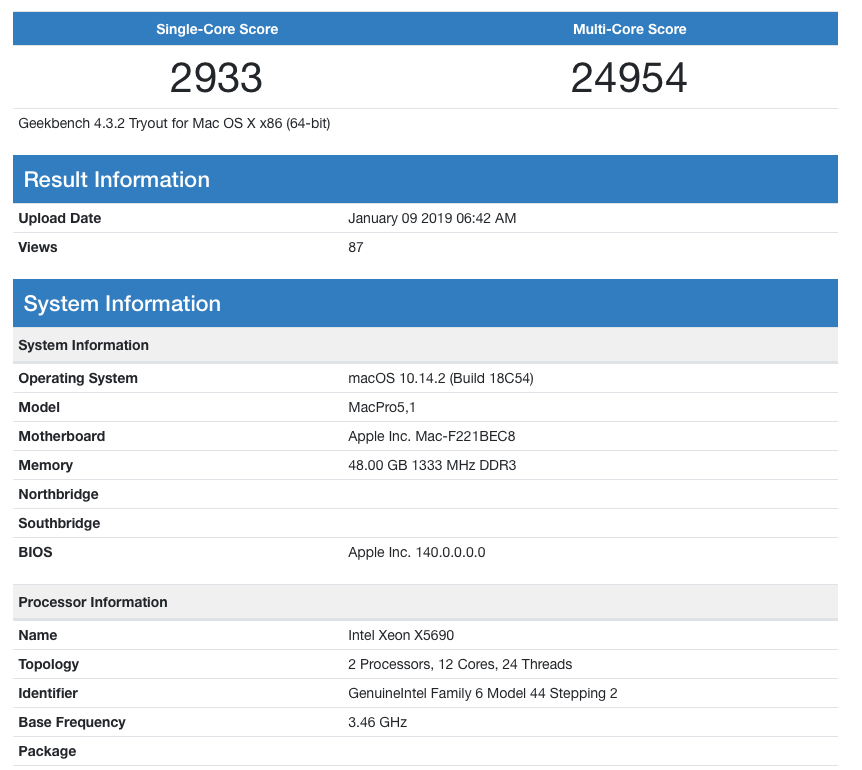The height and width of the screenshot is (770, 862).
Task: Click the Northbridge label
Action: [58, 494]
